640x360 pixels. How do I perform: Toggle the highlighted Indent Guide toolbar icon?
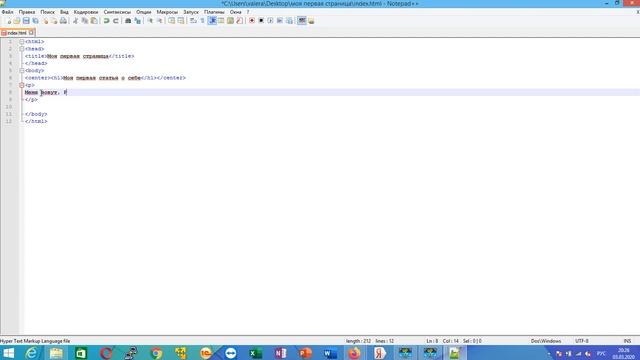212,20
